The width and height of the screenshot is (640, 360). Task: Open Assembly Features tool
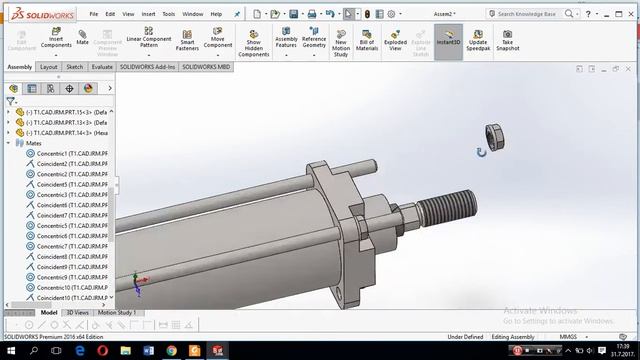tap(286, 38)
